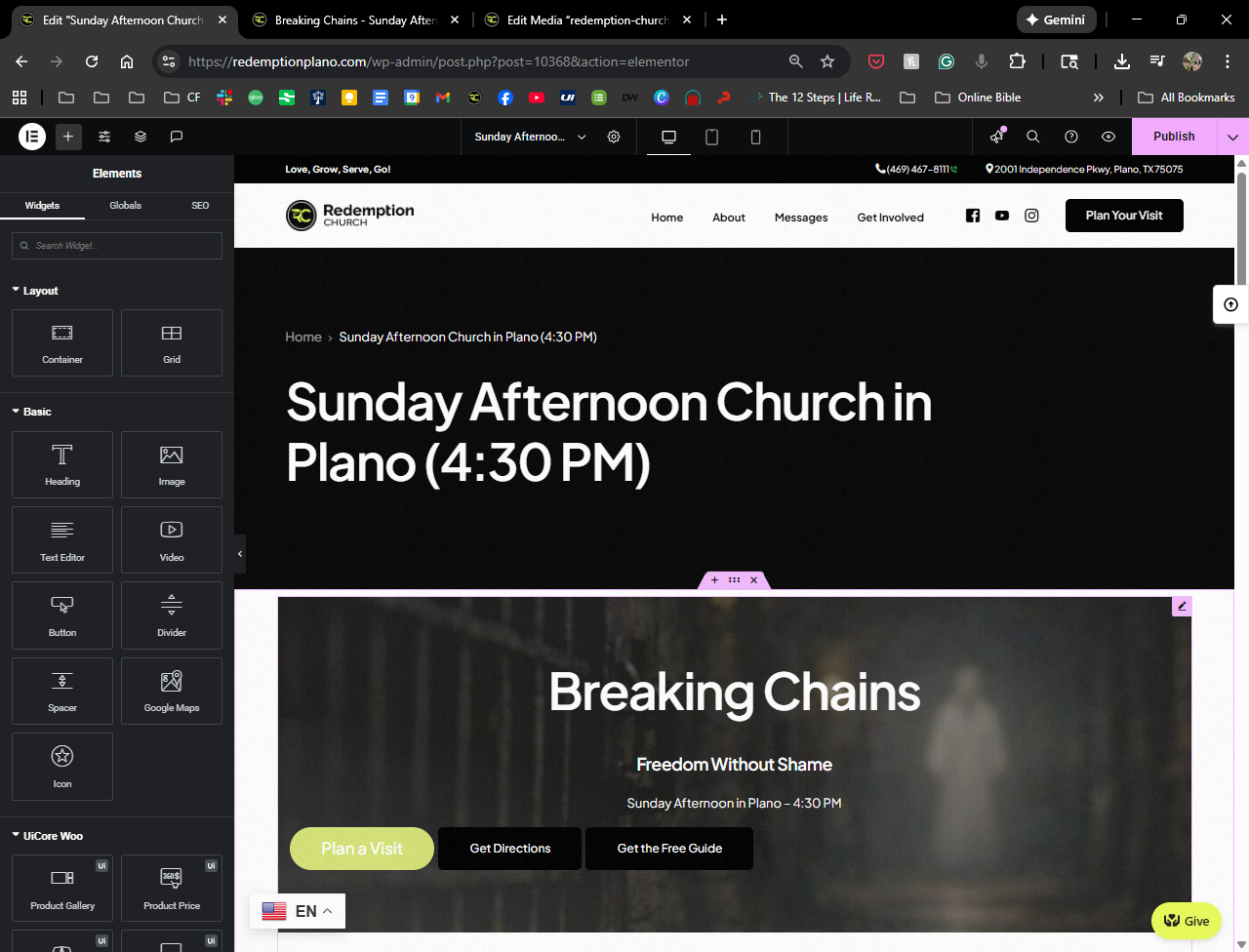
Task: Open Site Settings sliders icon
Action: (x=104, y=137)
